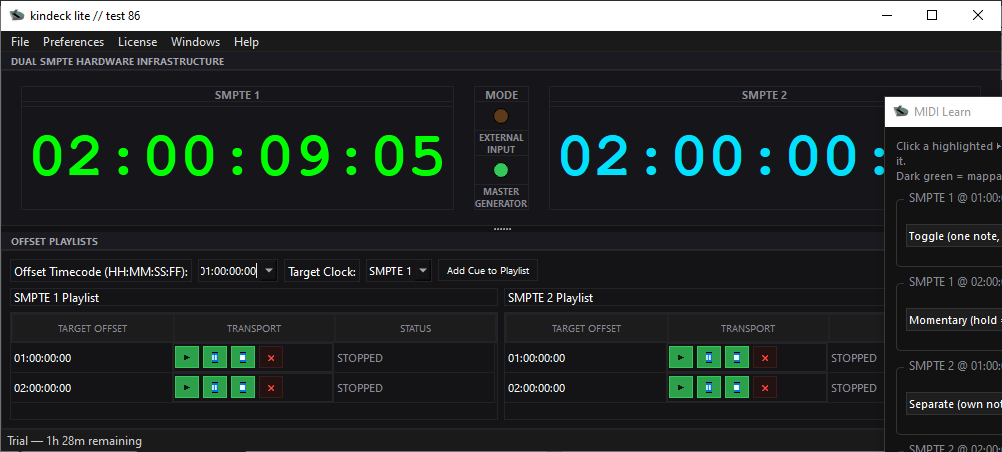Open the Separate (own note) mode dropdown
1002x452 pixels.
pyautogui.click(x=954, y=404)
